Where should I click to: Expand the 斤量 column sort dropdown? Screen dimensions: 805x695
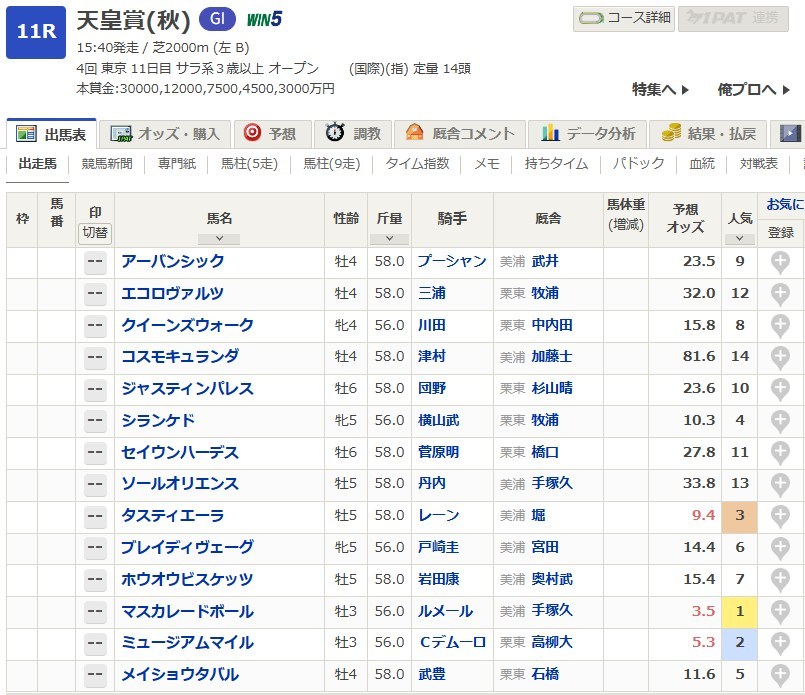pos(389,239)
